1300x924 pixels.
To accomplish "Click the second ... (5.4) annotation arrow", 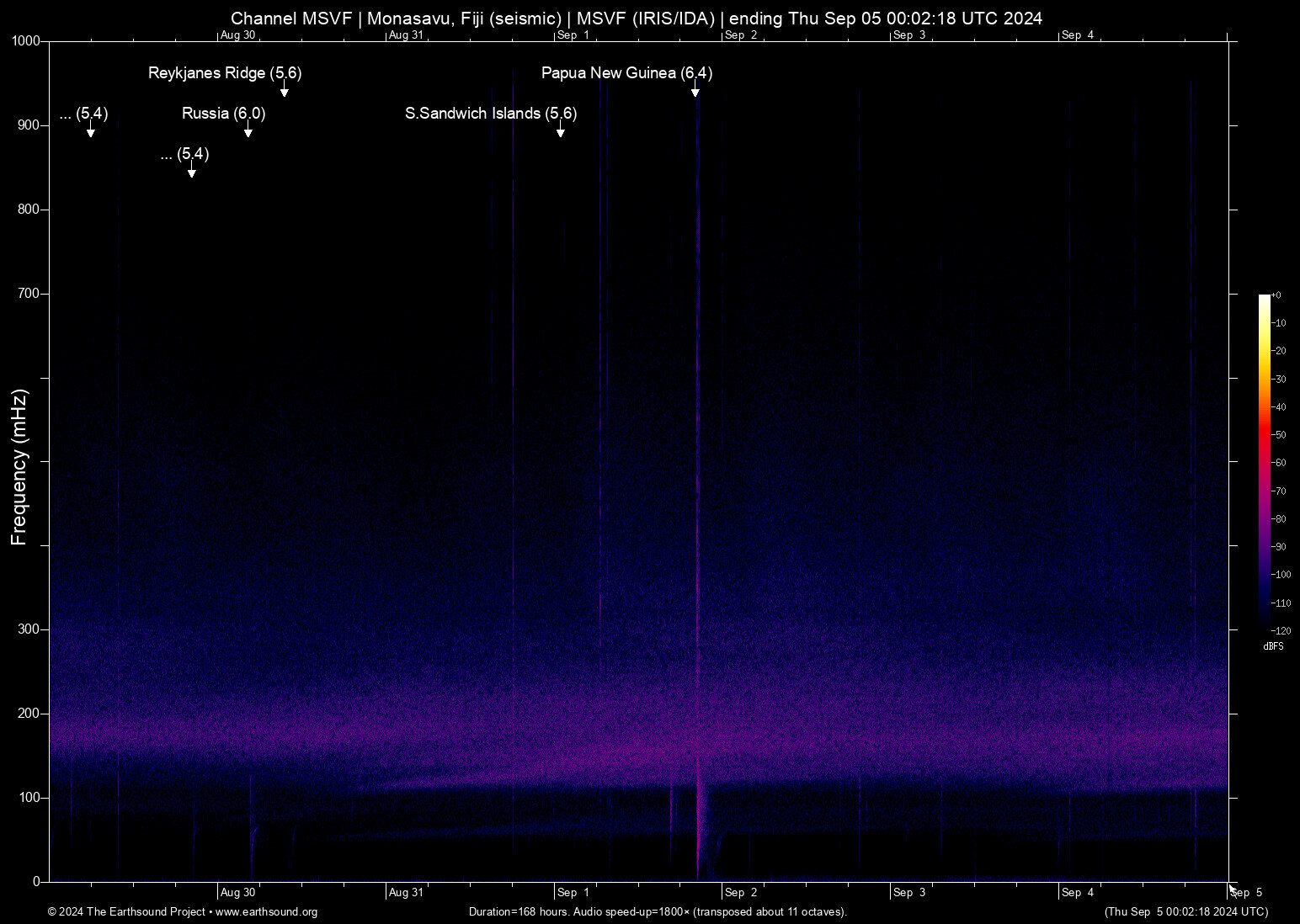I will coord(191,170).
